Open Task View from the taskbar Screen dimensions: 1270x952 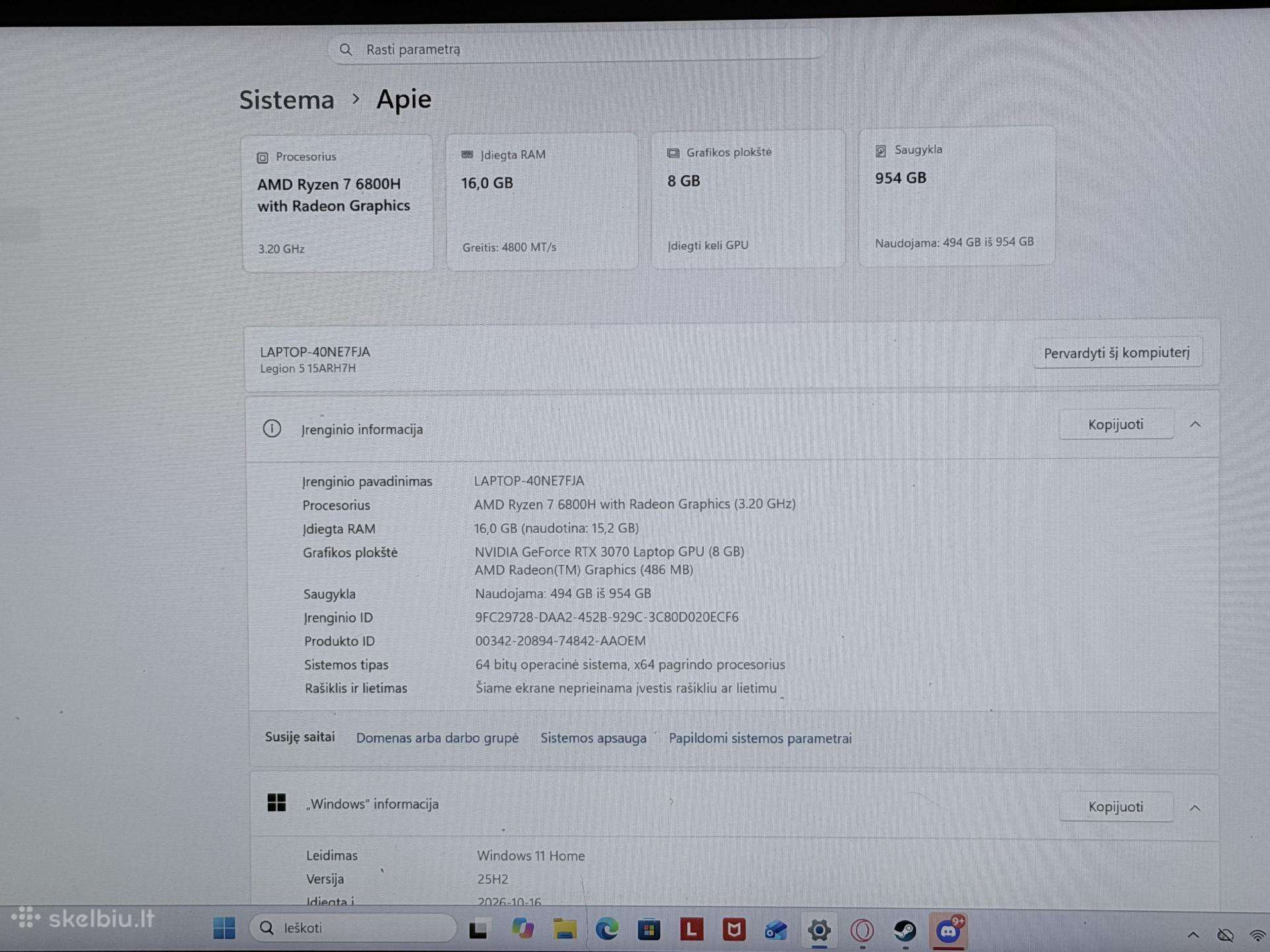(478, 930)
